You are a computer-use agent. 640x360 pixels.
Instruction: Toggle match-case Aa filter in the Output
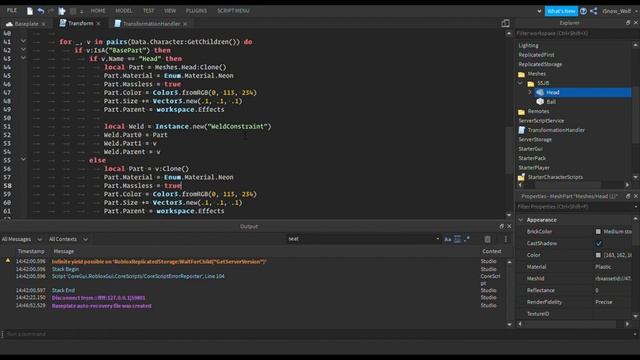pos(448,239)
